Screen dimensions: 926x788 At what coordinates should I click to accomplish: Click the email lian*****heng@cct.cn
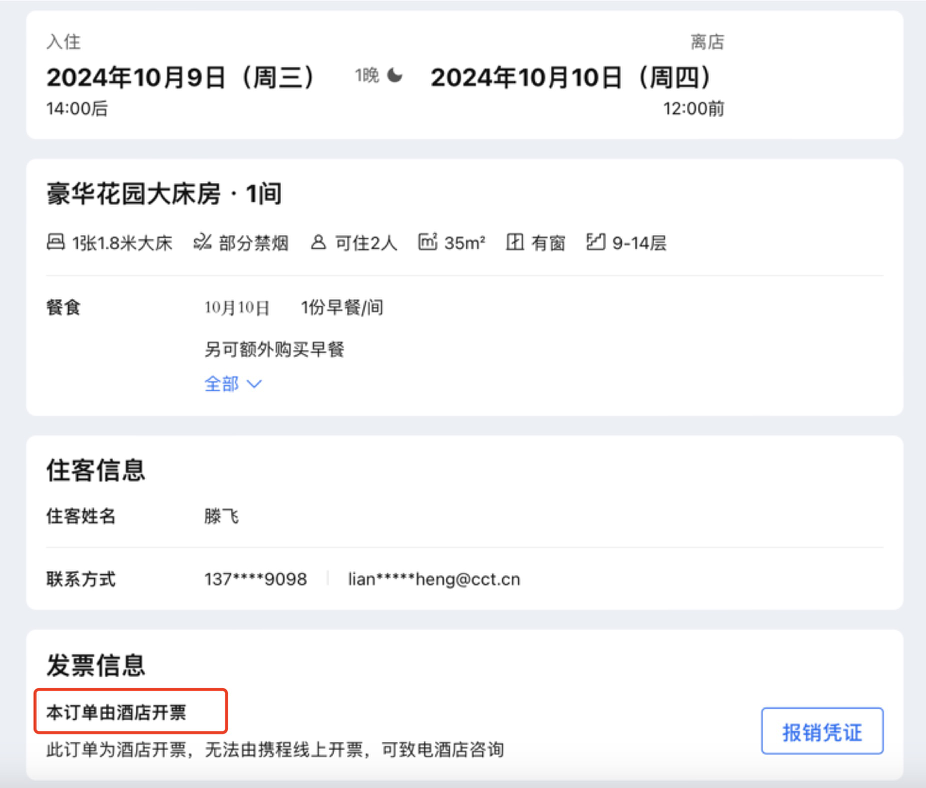tap(434, 579)
